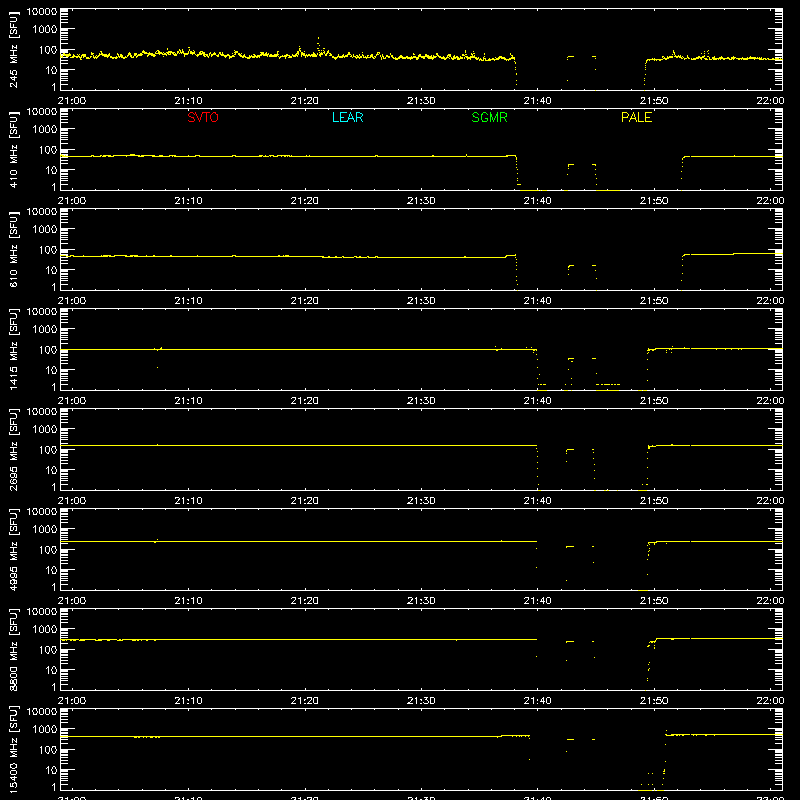Click 21:40 tick label under 610 MHz panel
The height and width of the screenshot is (800, 800).
[537, 301]
